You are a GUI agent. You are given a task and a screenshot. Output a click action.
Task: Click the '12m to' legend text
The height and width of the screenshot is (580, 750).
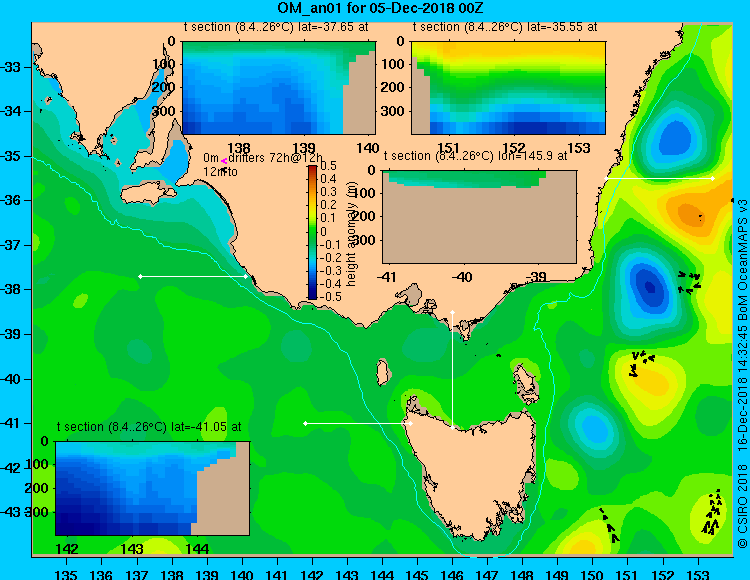click(220, 172)
